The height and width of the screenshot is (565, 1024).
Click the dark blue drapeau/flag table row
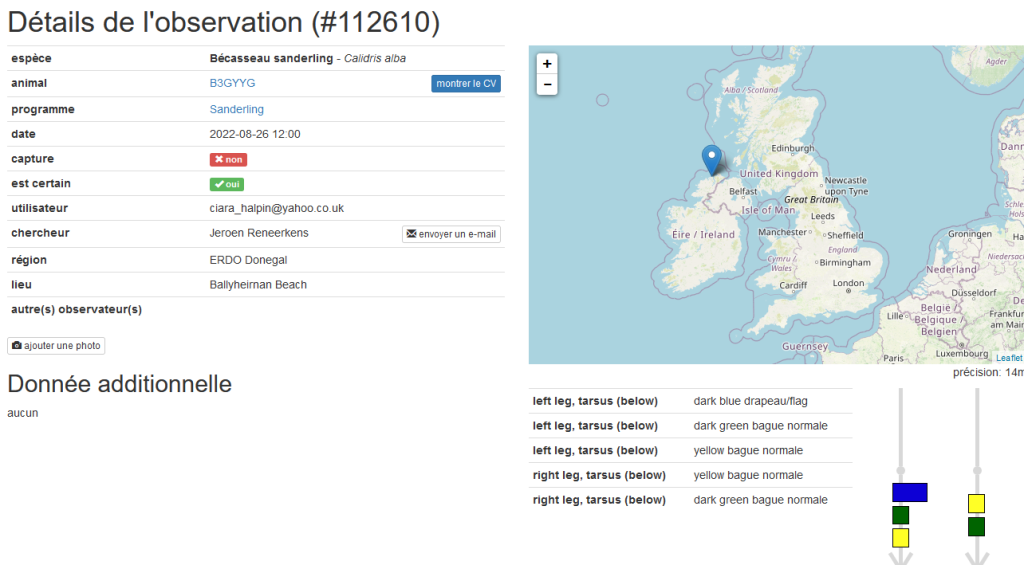(690, 401)
